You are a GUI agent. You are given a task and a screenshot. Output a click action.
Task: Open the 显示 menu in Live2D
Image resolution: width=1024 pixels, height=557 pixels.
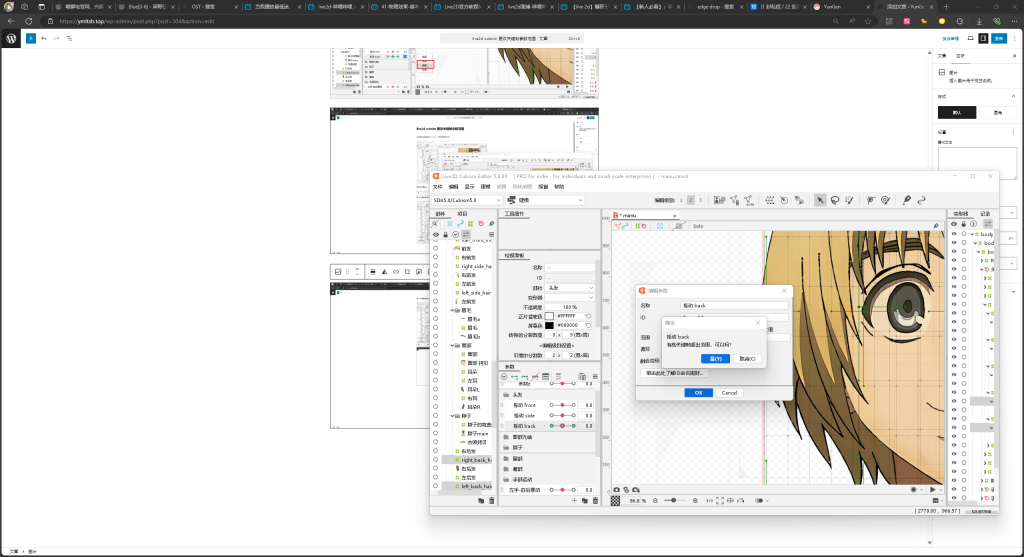click(469, 187)
